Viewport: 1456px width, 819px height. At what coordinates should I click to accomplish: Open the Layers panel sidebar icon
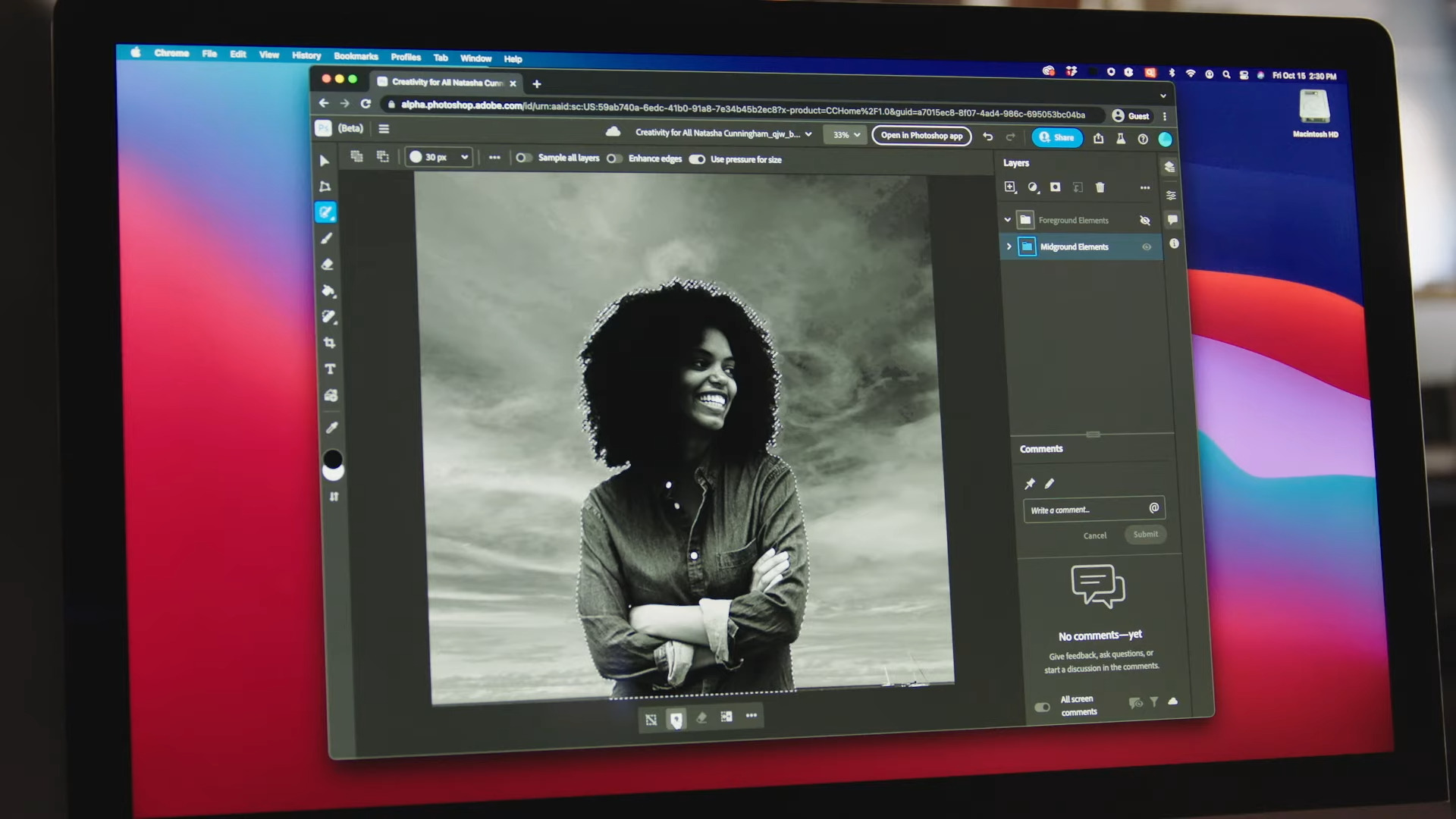click(x=1169, y=167)
